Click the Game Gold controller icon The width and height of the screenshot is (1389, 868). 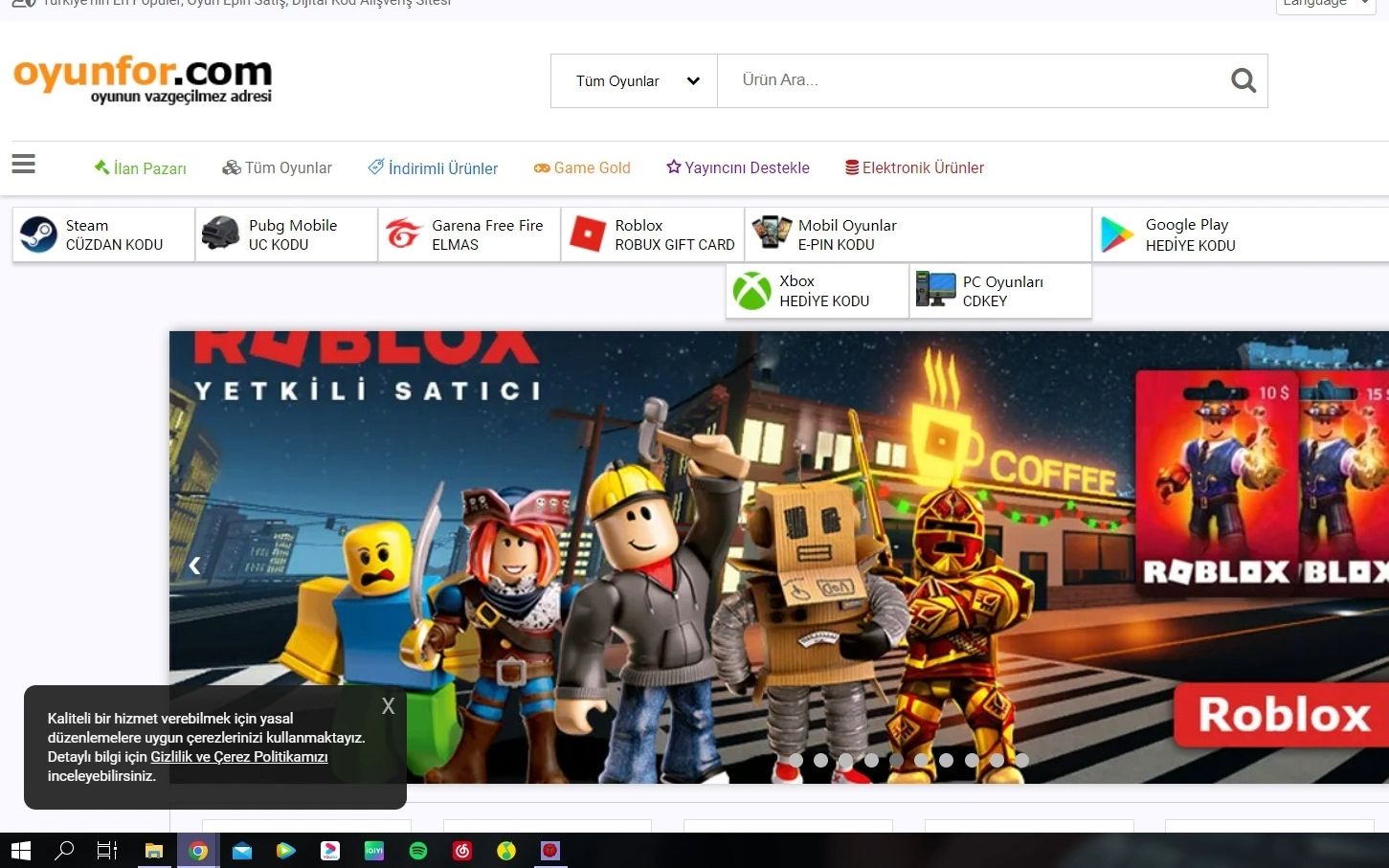coord(542,167)
